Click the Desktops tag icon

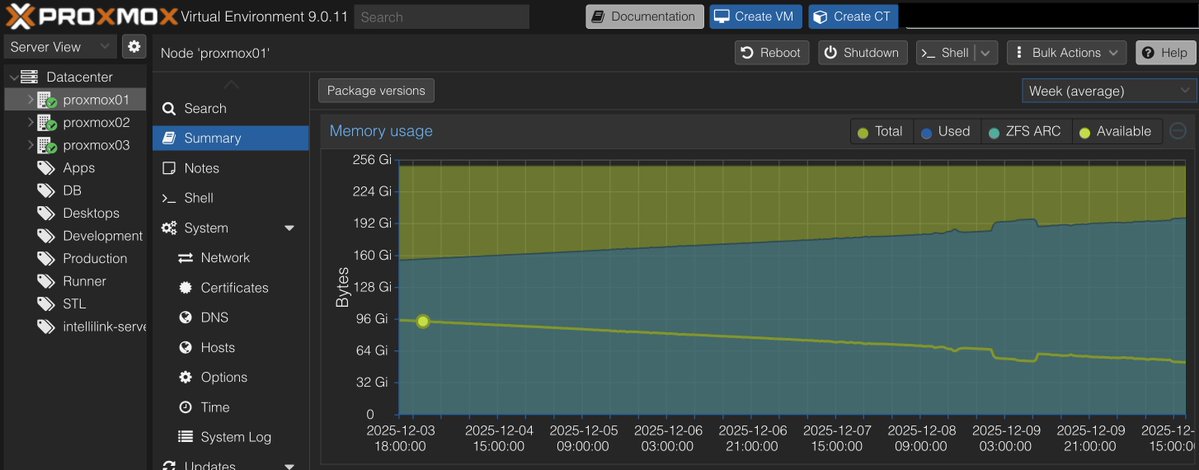46,213
